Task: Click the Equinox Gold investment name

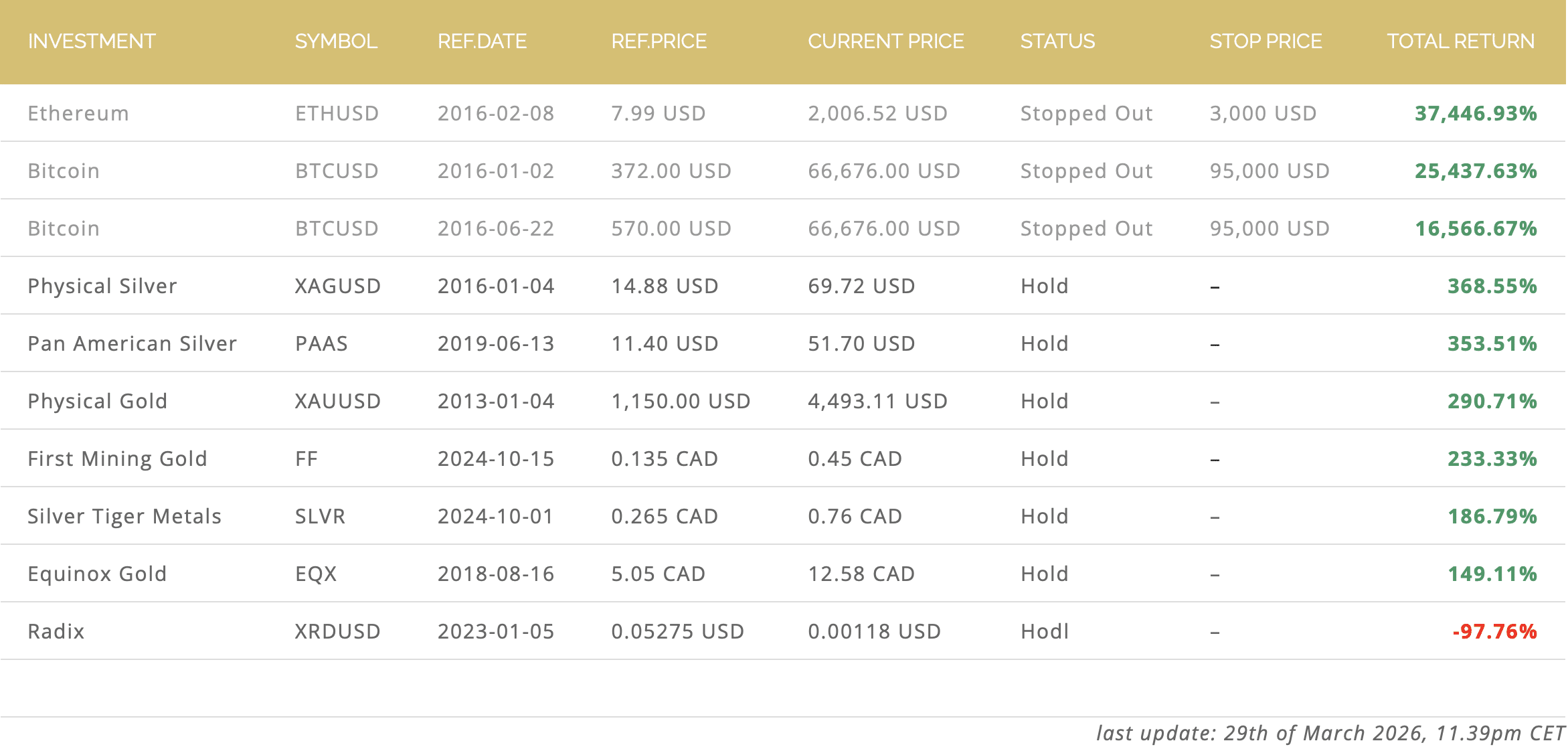Action: [97, 574]
